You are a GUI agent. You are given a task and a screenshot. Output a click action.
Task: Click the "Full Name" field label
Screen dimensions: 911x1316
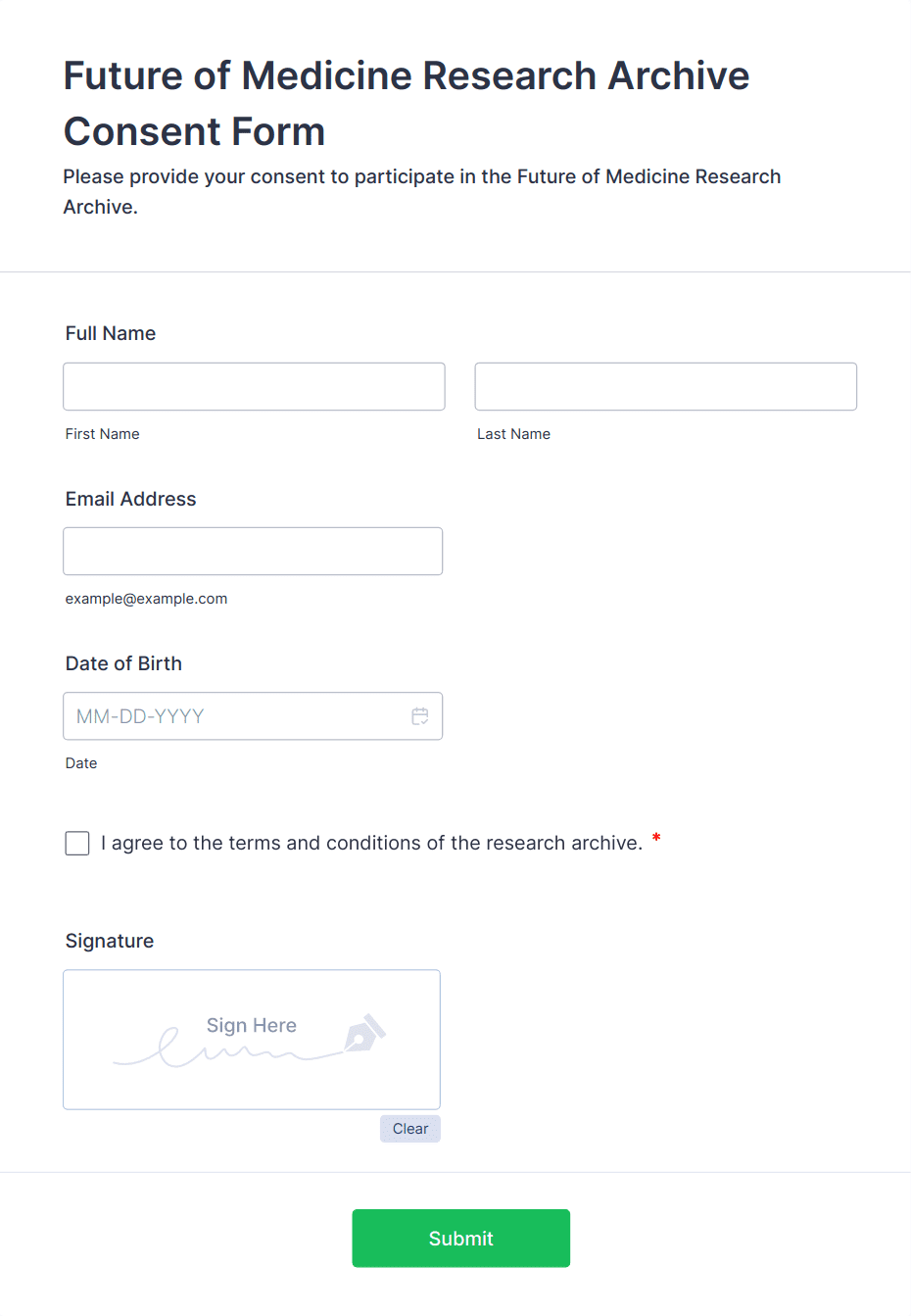tap(111, 333)
